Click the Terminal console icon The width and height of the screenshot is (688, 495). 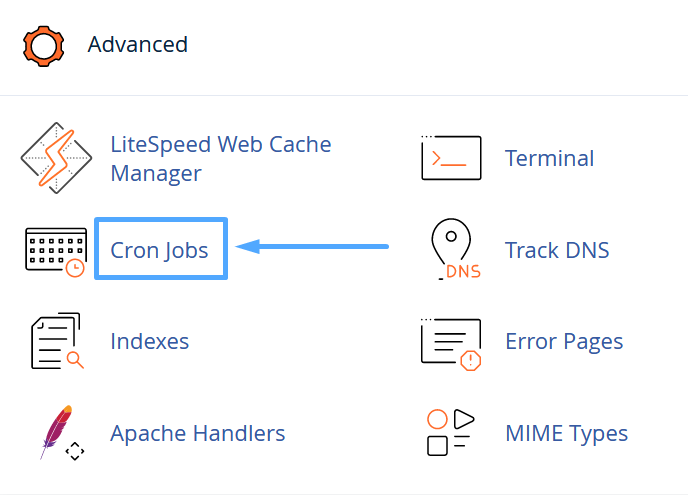point(451,158)
